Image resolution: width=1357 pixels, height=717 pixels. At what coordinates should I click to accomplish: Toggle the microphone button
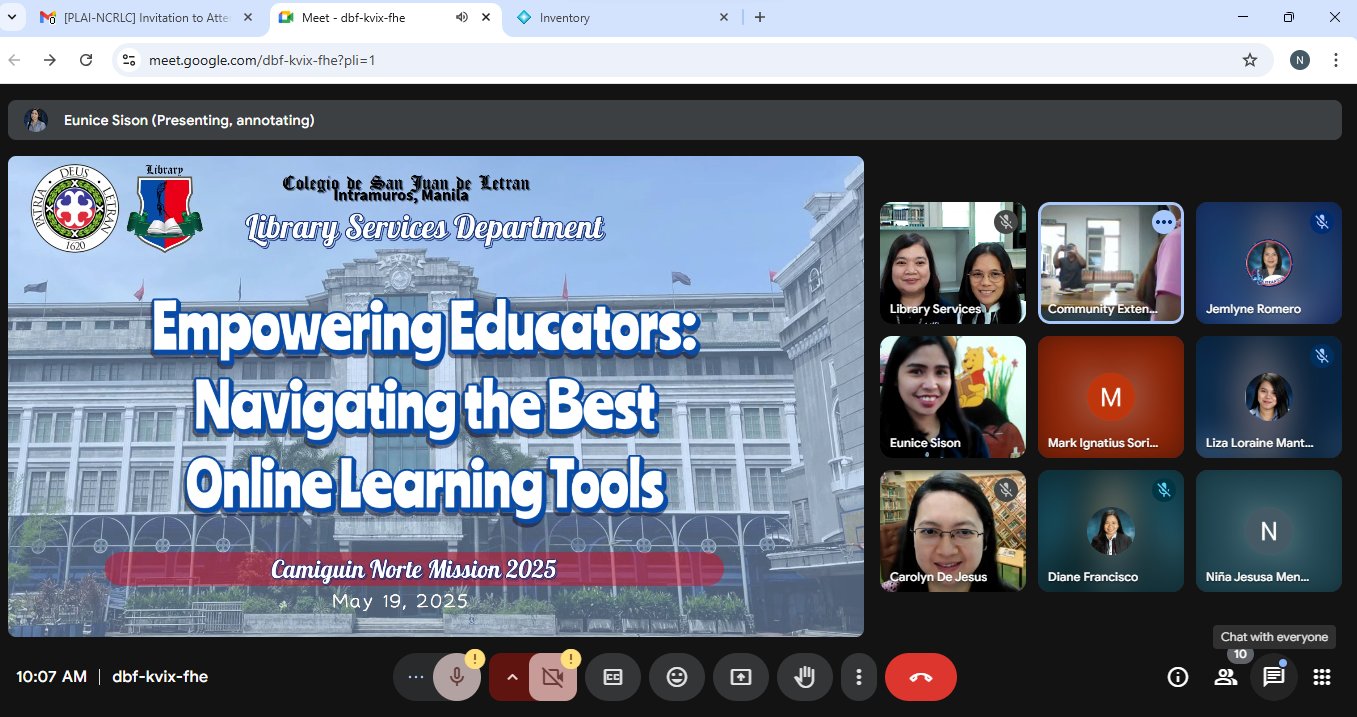[457, 677]
